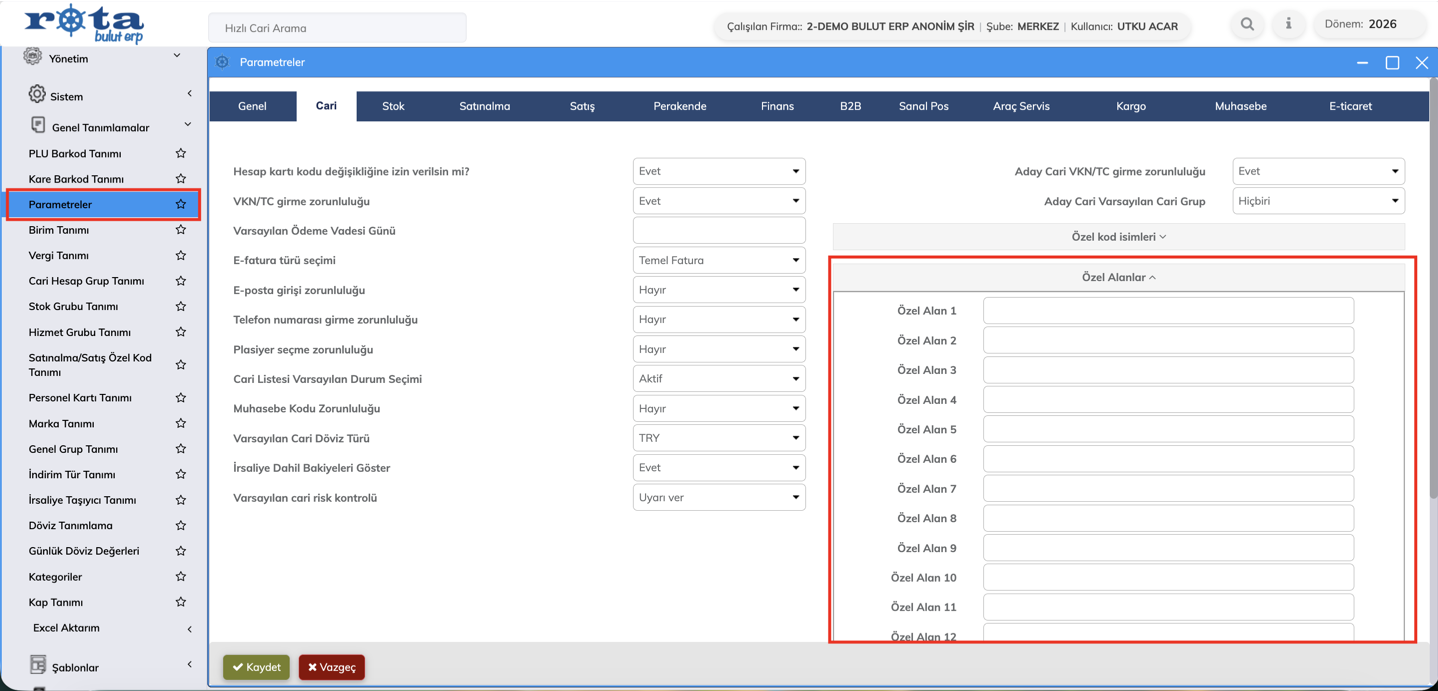Viewport: 1438px width, 691px height.
Task: Toggle favorite star for Vergi Tanımı
Action: coord(181,255)
